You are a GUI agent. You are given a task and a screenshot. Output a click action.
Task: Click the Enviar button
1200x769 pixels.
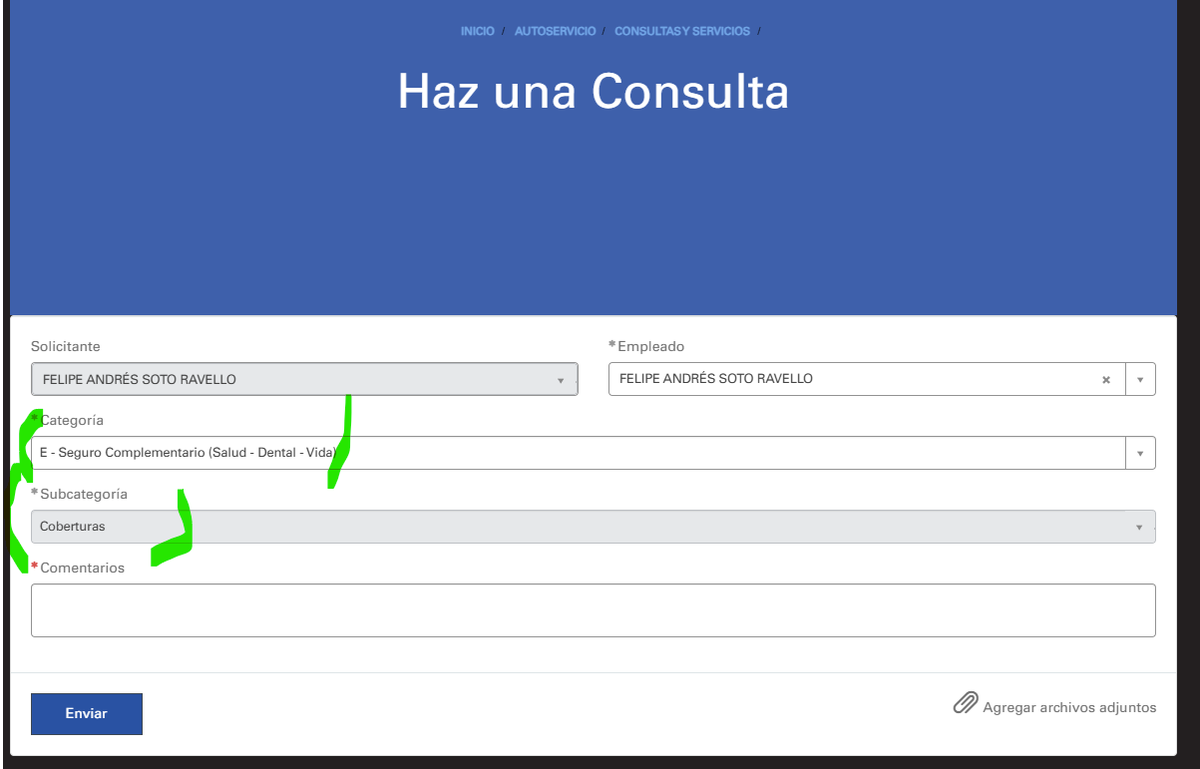pyautogui.click(x=86, y=713)
